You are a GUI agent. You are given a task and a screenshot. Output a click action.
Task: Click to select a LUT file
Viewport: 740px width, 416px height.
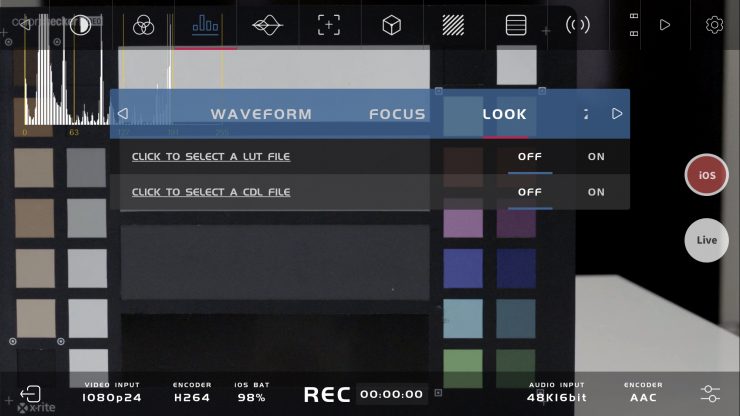[x=211, y=156]
